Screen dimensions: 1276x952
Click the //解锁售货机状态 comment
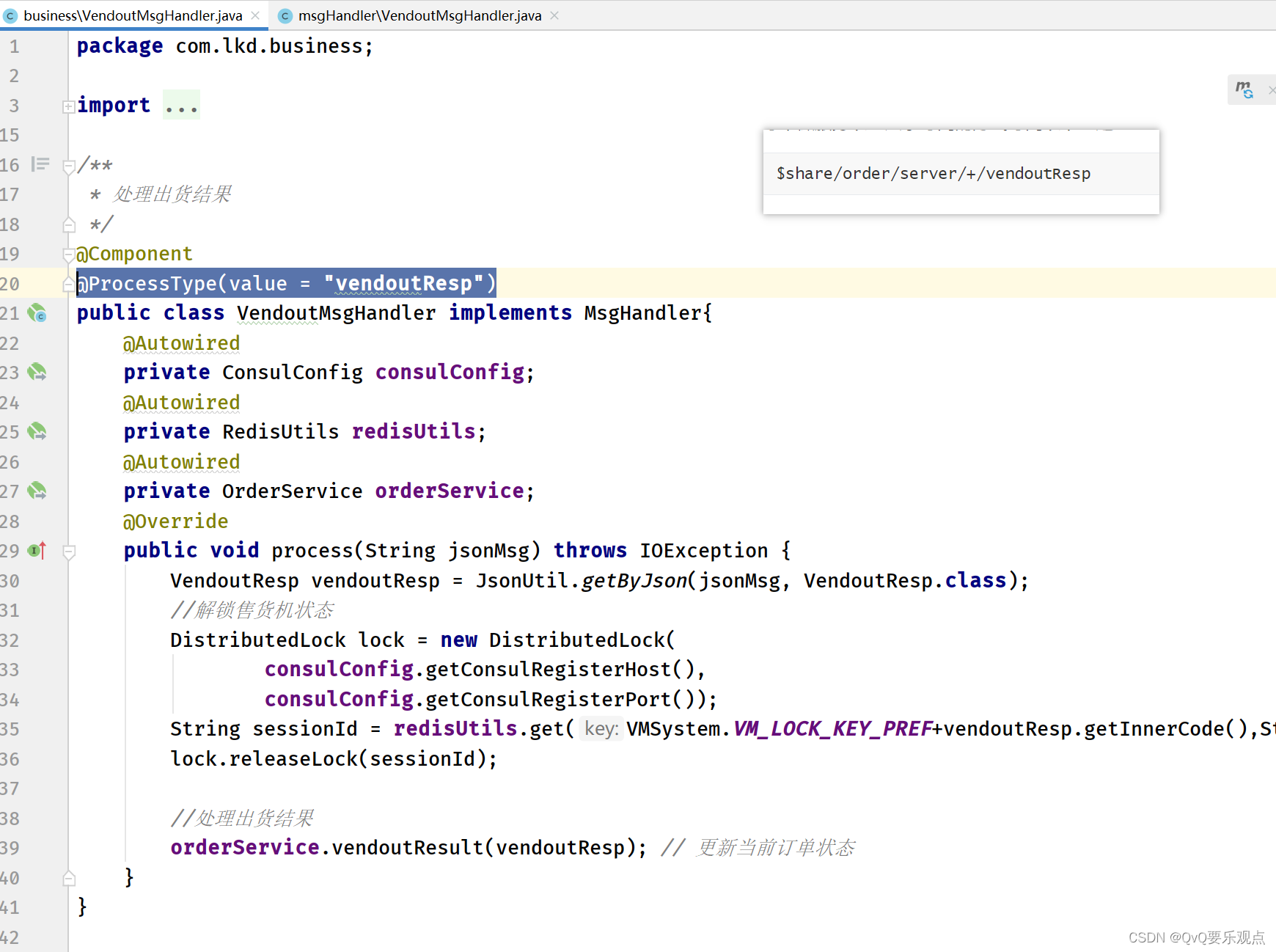point(252,610)
